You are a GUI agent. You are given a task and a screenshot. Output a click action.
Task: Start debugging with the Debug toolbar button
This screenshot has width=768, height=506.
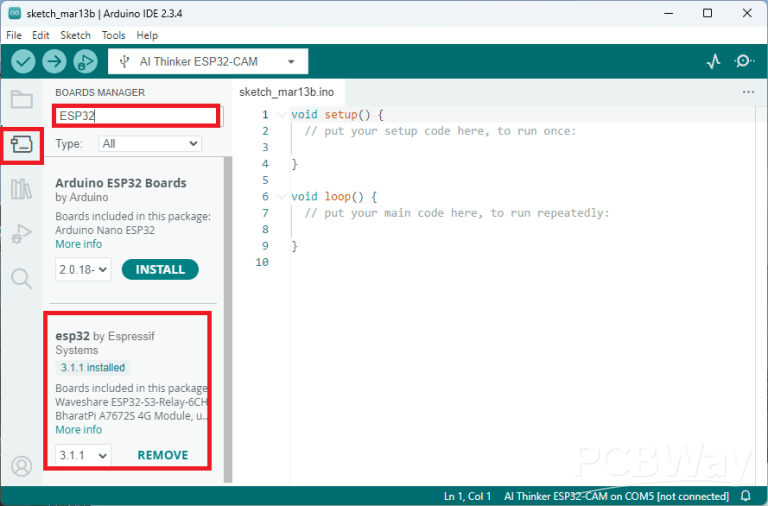tap(85, 62)
